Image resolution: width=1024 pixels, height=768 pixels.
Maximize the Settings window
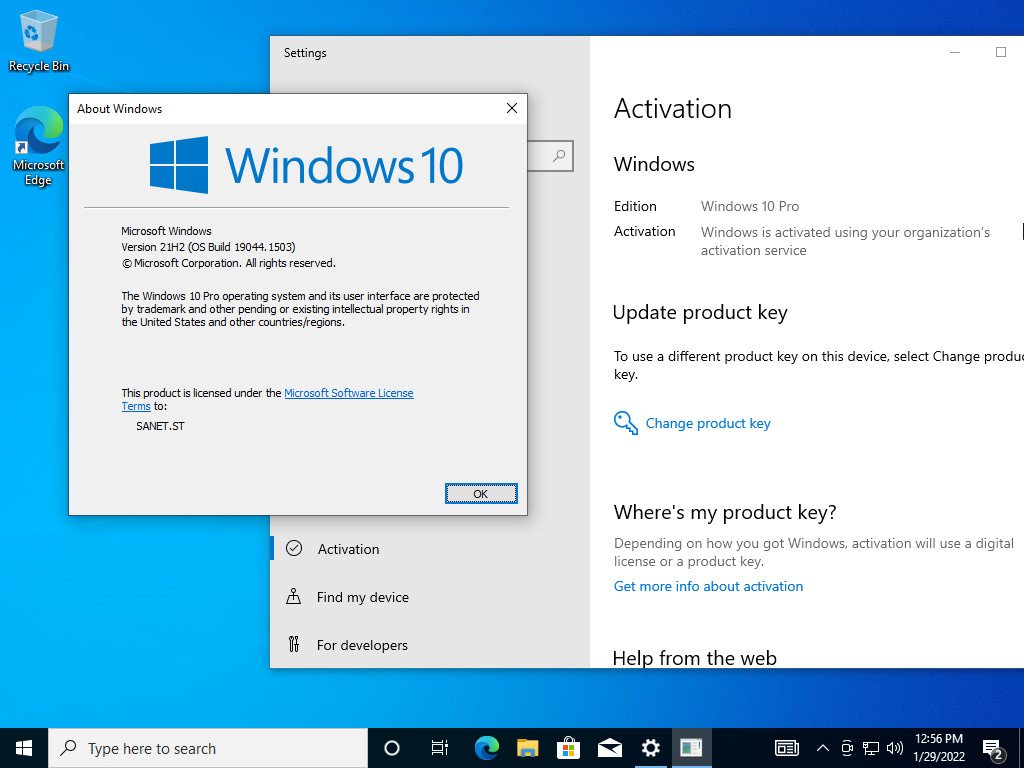(1000, 52)
